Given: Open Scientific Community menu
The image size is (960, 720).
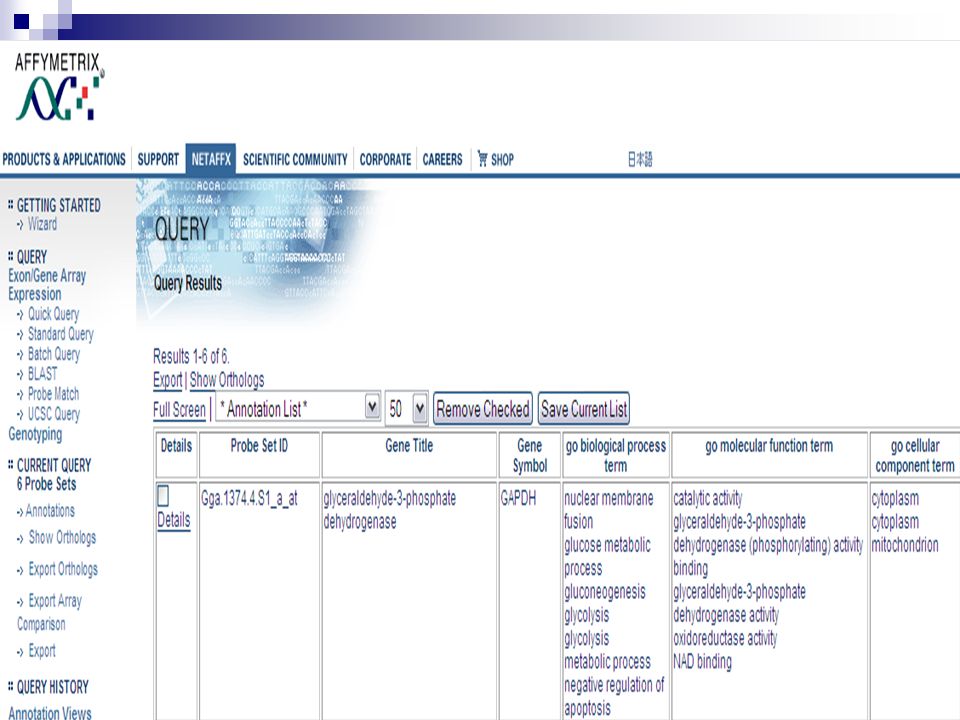Looking at the screenshot, I should [295, 159].
